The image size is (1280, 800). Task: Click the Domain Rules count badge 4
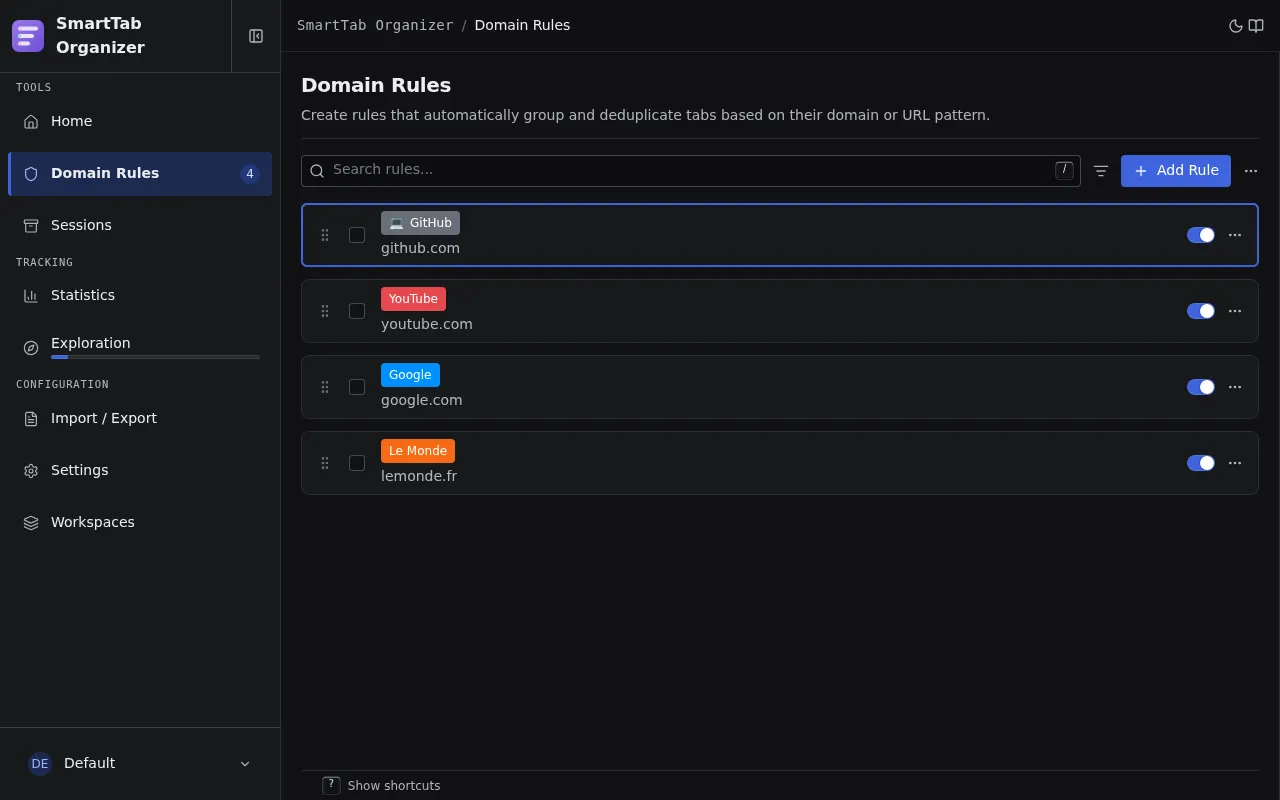click(250, 174)
